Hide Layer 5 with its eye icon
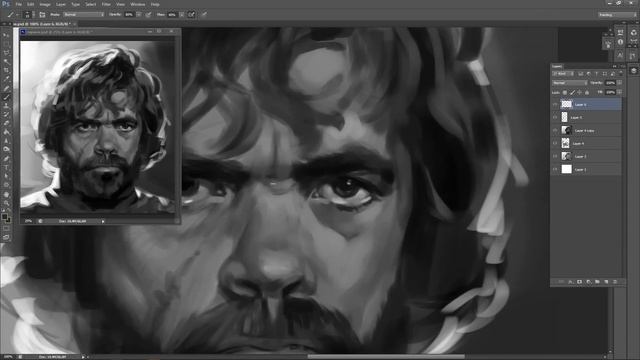 (x=555, y=118)
